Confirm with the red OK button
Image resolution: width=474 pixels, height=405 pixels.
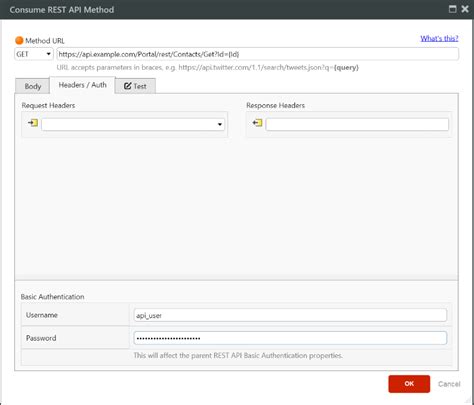tap(409, 384)
